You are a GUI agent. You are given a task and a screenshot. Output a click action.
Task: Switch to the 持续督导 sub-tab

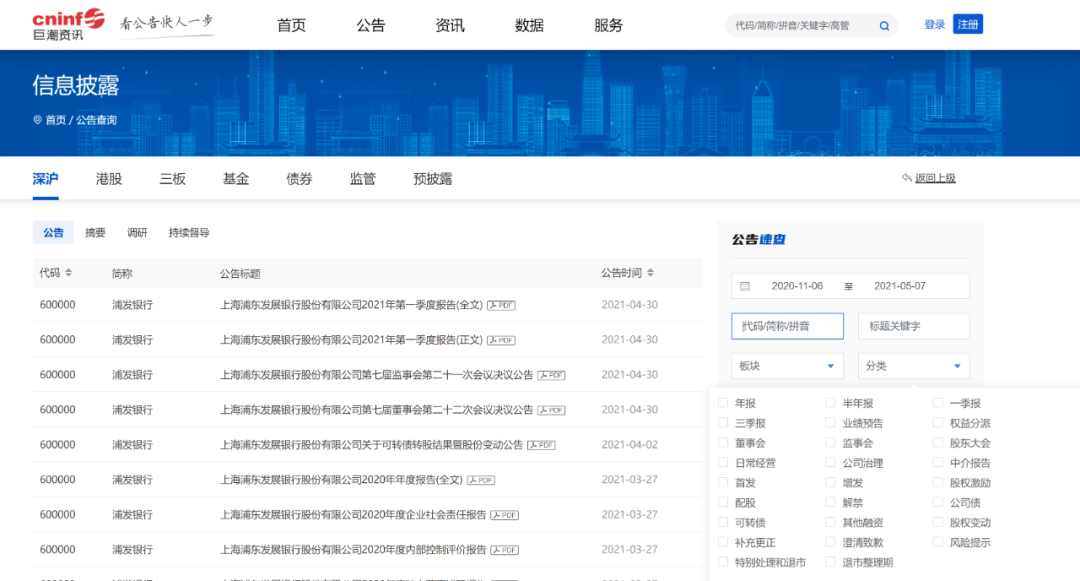pos(189,233)
